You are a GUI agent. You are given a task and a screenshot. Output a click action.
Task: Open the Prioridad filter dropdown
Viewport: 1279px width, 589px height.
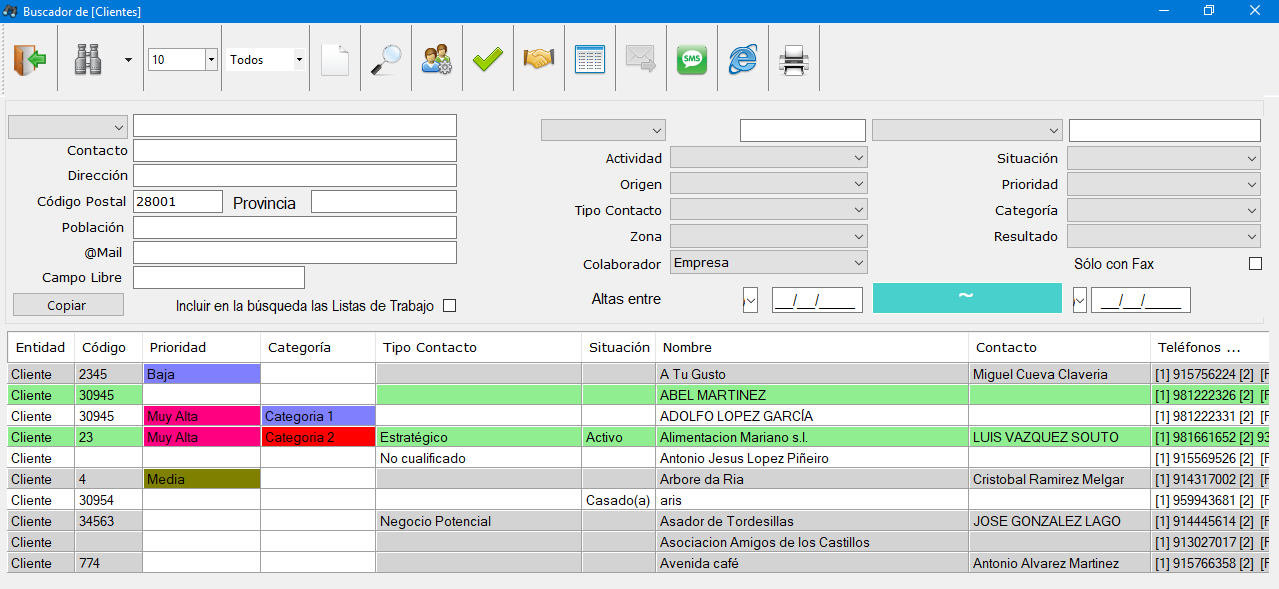coord(1164,184)
